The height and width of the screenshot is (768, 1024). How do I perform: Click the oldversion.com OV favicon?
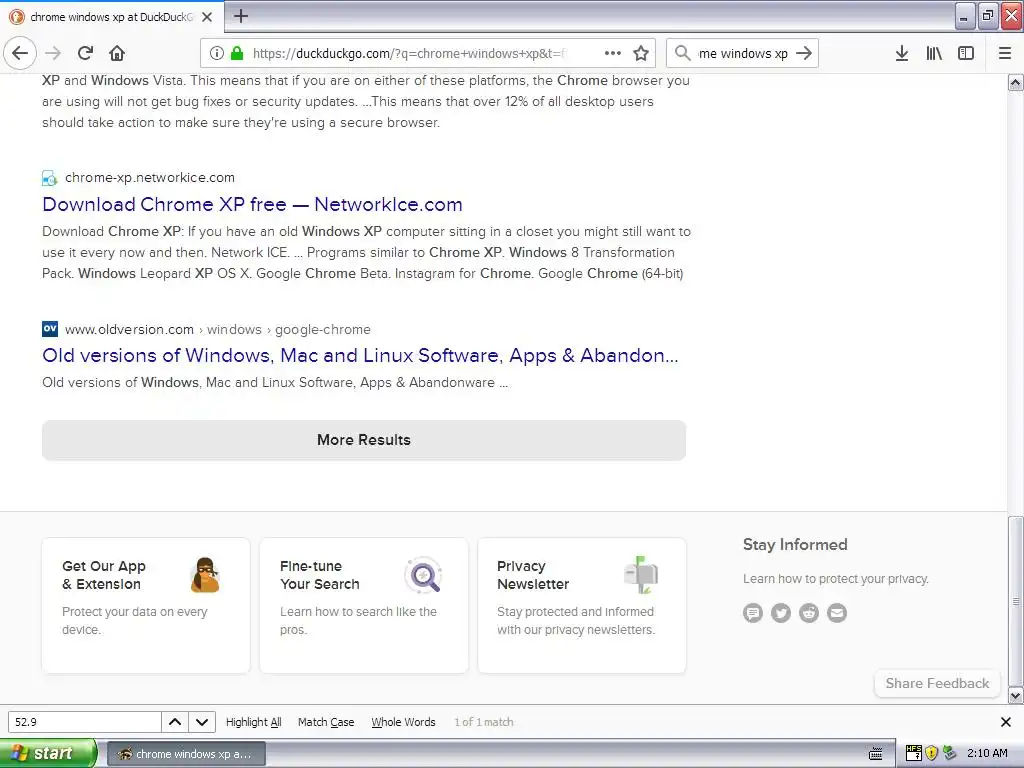coord(50,328)
